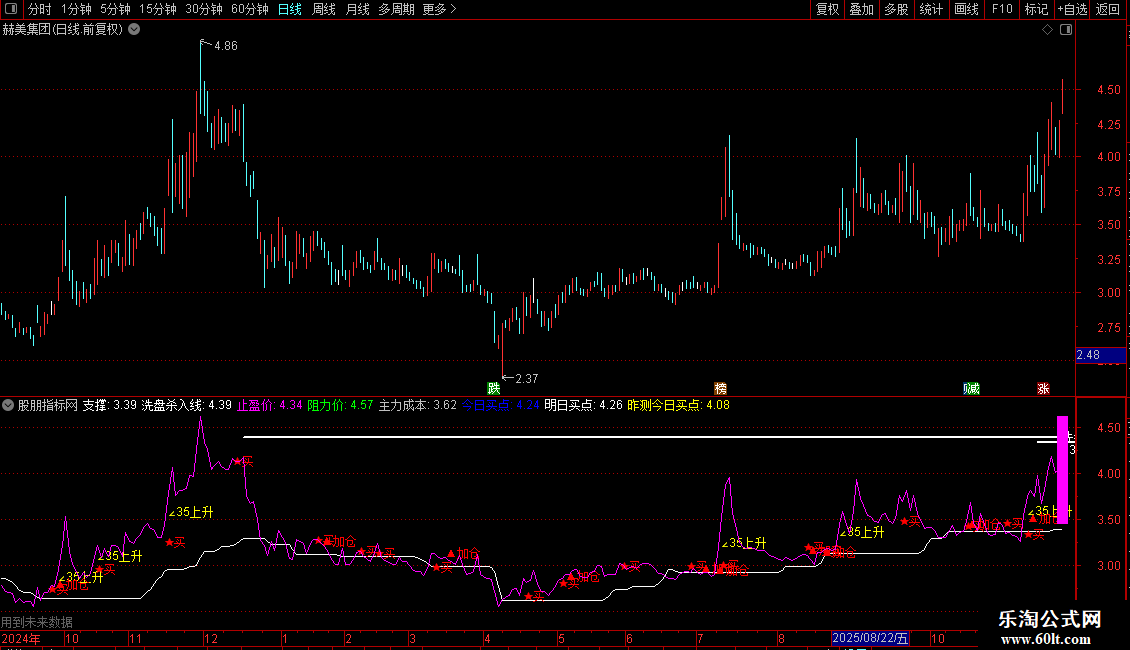The height and width of the screenshot is (650, 1130).
Task: Open the 画线 drawing tools button
Action: 966,9
